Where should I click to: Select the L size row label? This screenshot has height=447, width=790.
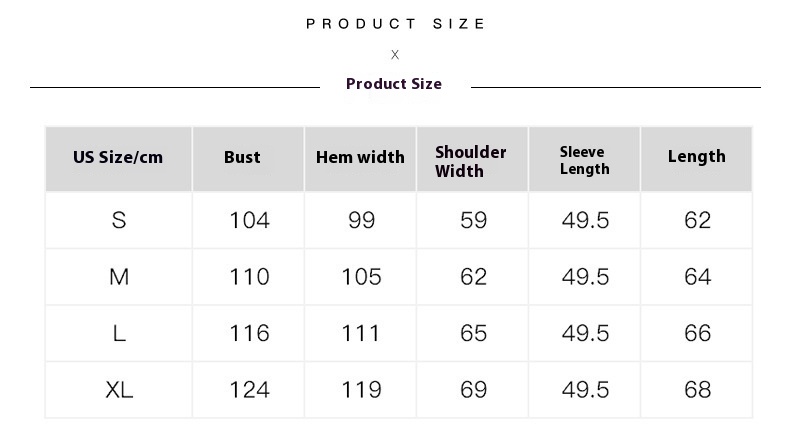(x=119, y=333)
